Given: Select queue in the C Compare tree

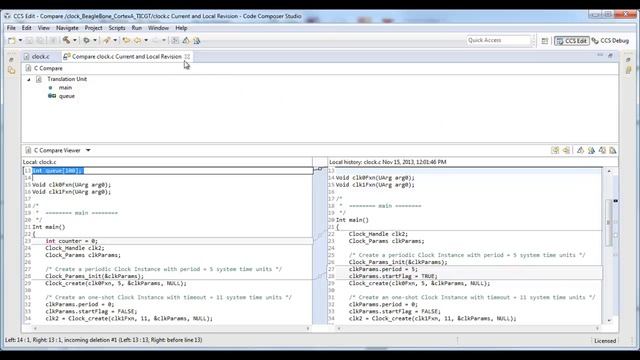Looking at the screenshot, I should [67, 96].
